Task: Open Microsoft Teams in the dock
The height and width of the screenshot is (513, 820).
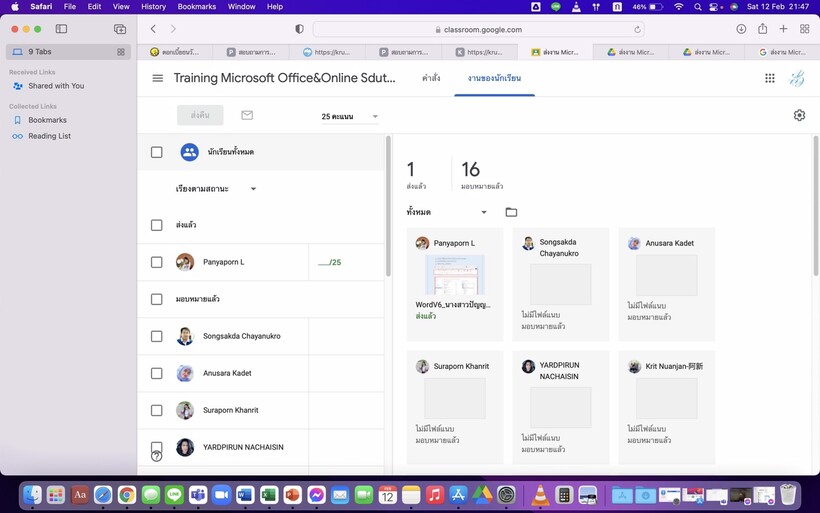Action: (198, 495)
